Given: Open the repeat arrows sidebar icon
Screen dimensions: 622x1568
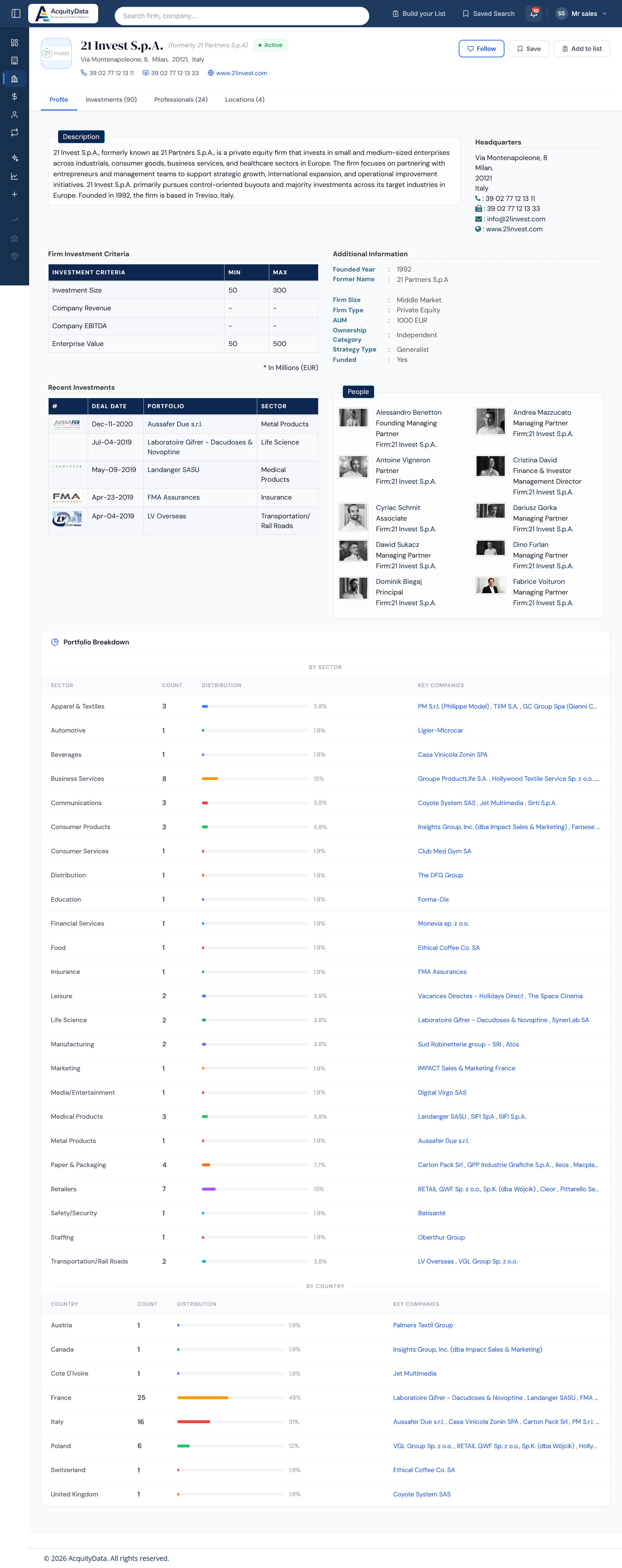Looking at the screenshot, I should pyautogui.click(x=15, y=132).
